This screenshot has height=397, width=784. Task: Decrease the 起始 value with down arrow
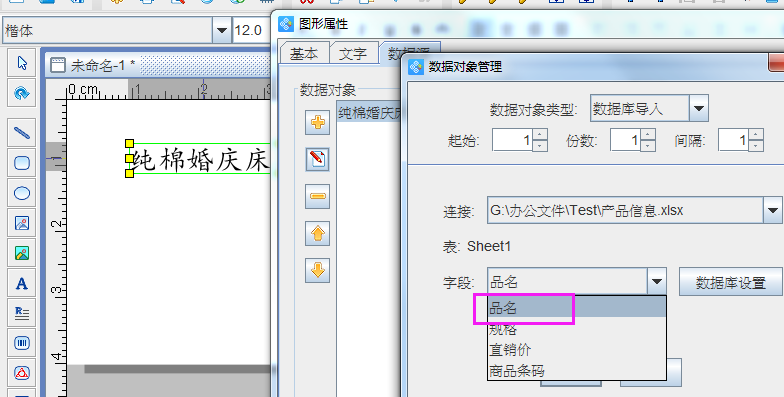pyautogui.click(x=540, y=146)
